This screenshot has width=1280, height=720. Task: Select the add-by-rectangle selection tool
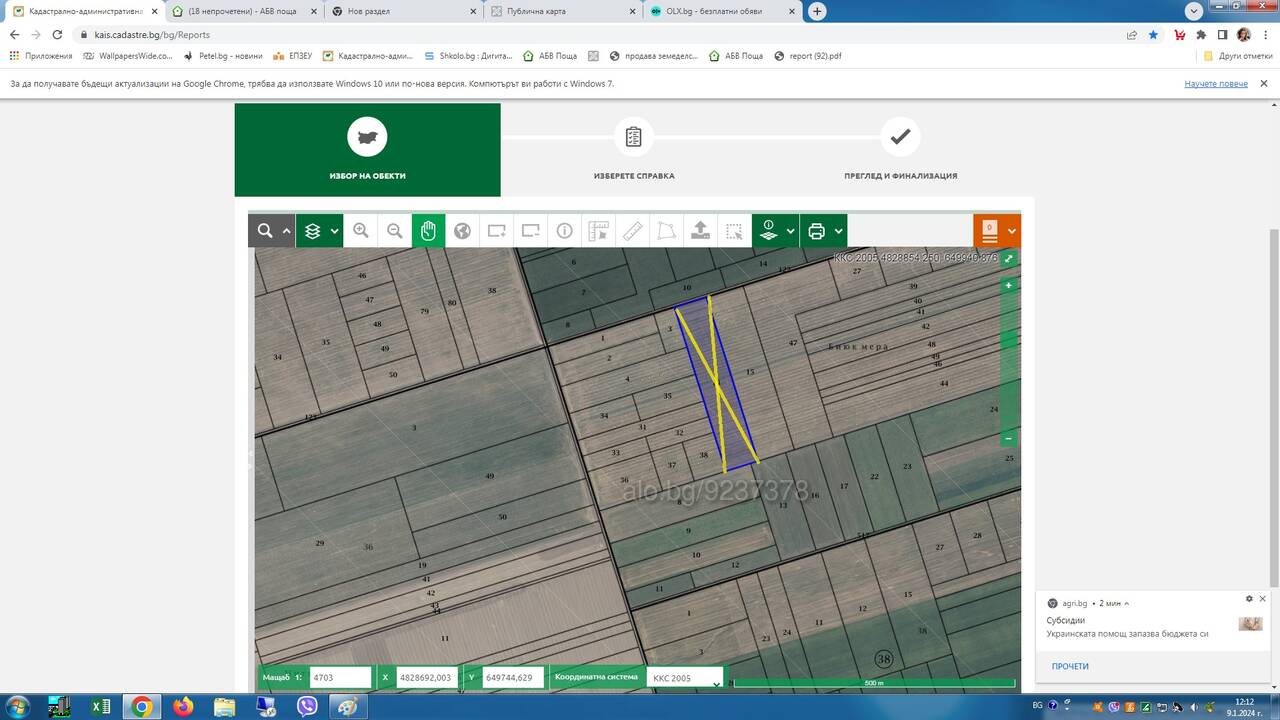(497, 231)
